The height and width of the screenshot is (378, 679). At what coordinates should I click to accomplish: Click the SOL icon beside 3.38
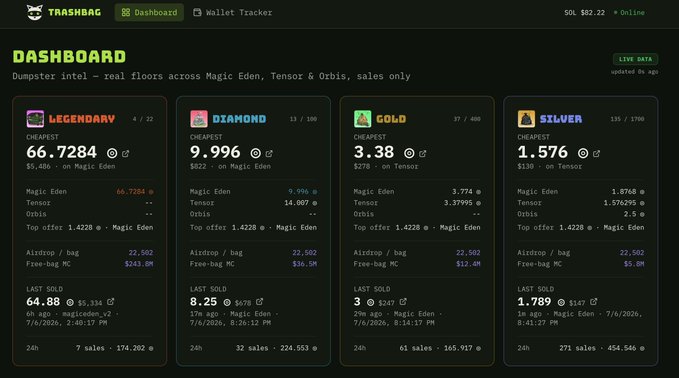[409, 153]
